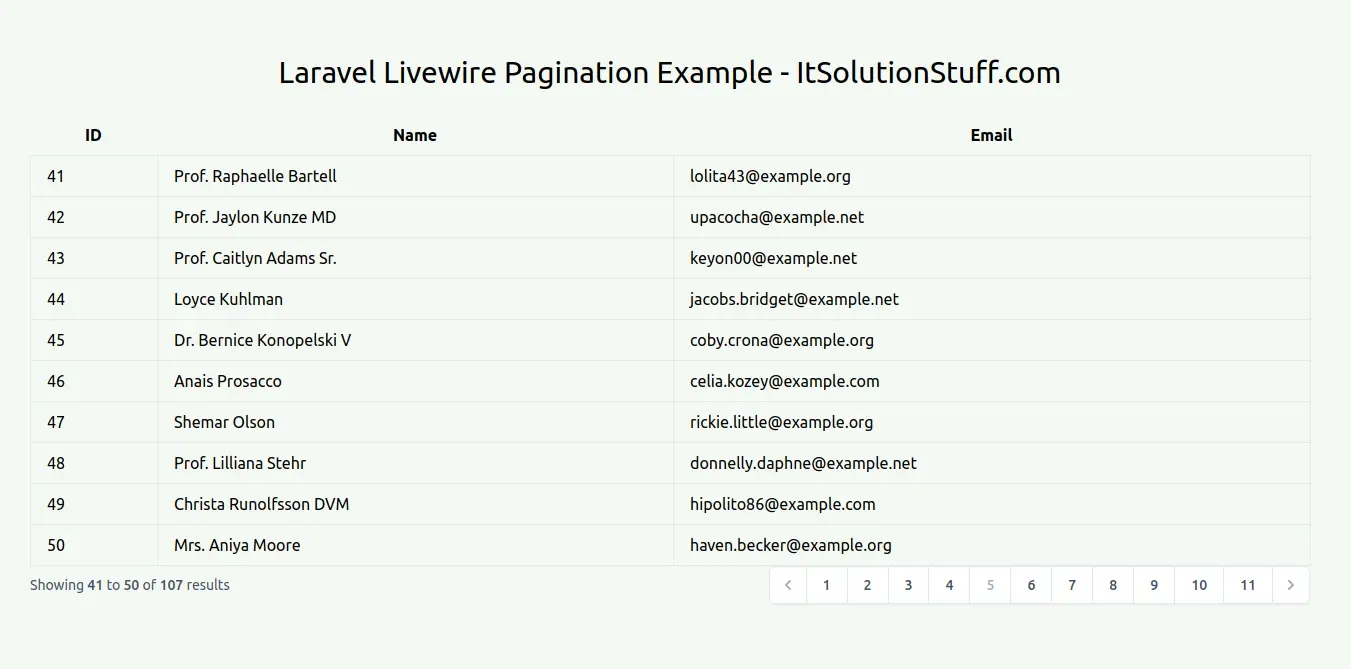1351x669 pixels.
Task: Click email lolita43@example.org
Action: [x=770, y=176]
